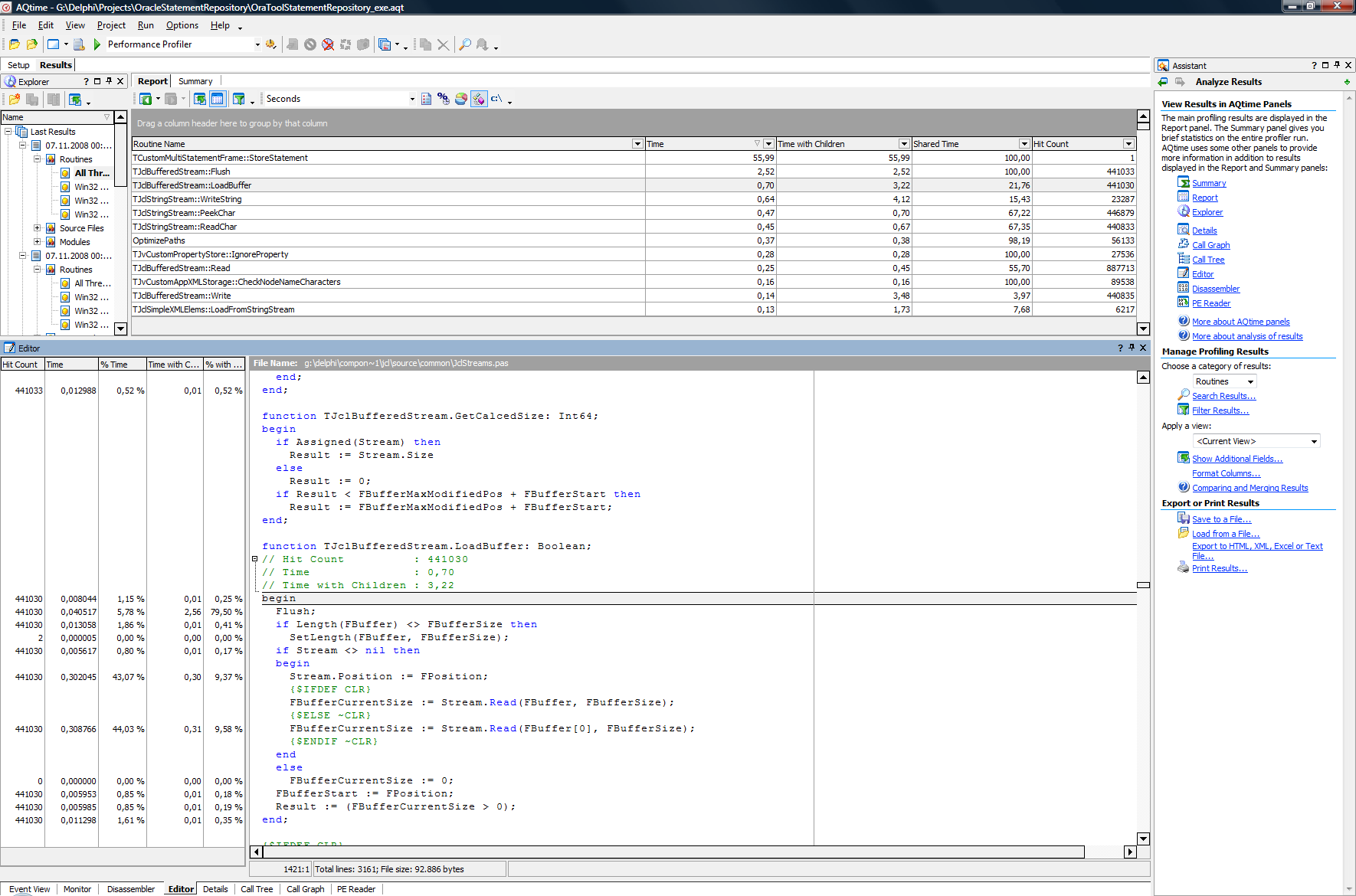This screenshot has width=1356, height=896.
Task: Toggle the pin on the Explorer panel
Action: click(x=109, y=81)
